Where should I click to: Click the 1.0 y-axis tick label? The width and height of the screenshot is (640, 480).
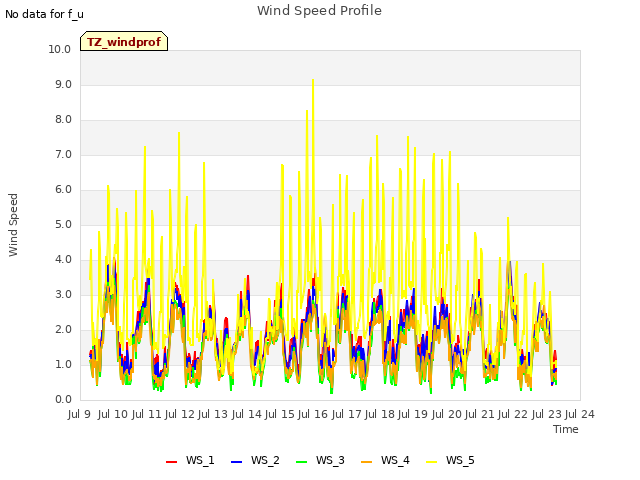click(63, 364)
